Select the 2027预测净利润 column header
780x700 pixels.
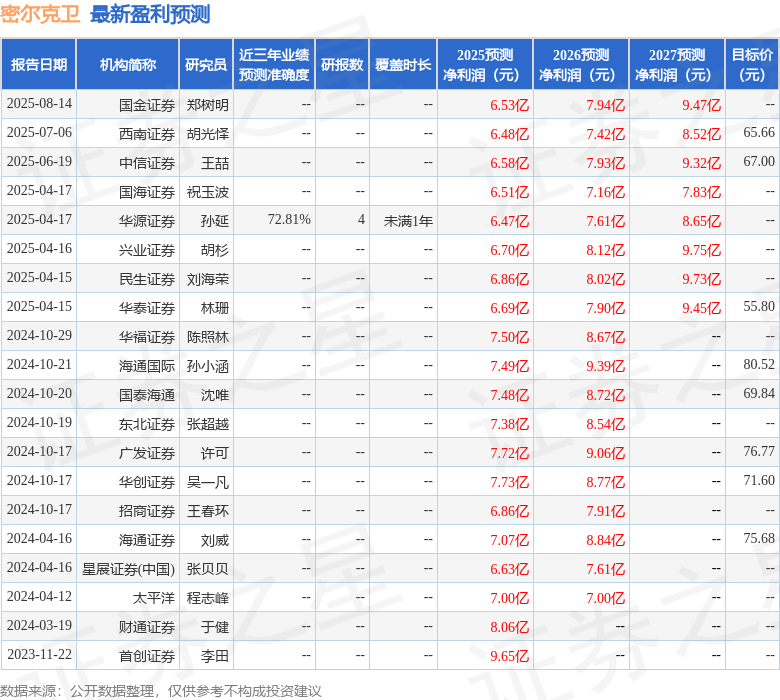pyautogui.click(x=676, y=65)
